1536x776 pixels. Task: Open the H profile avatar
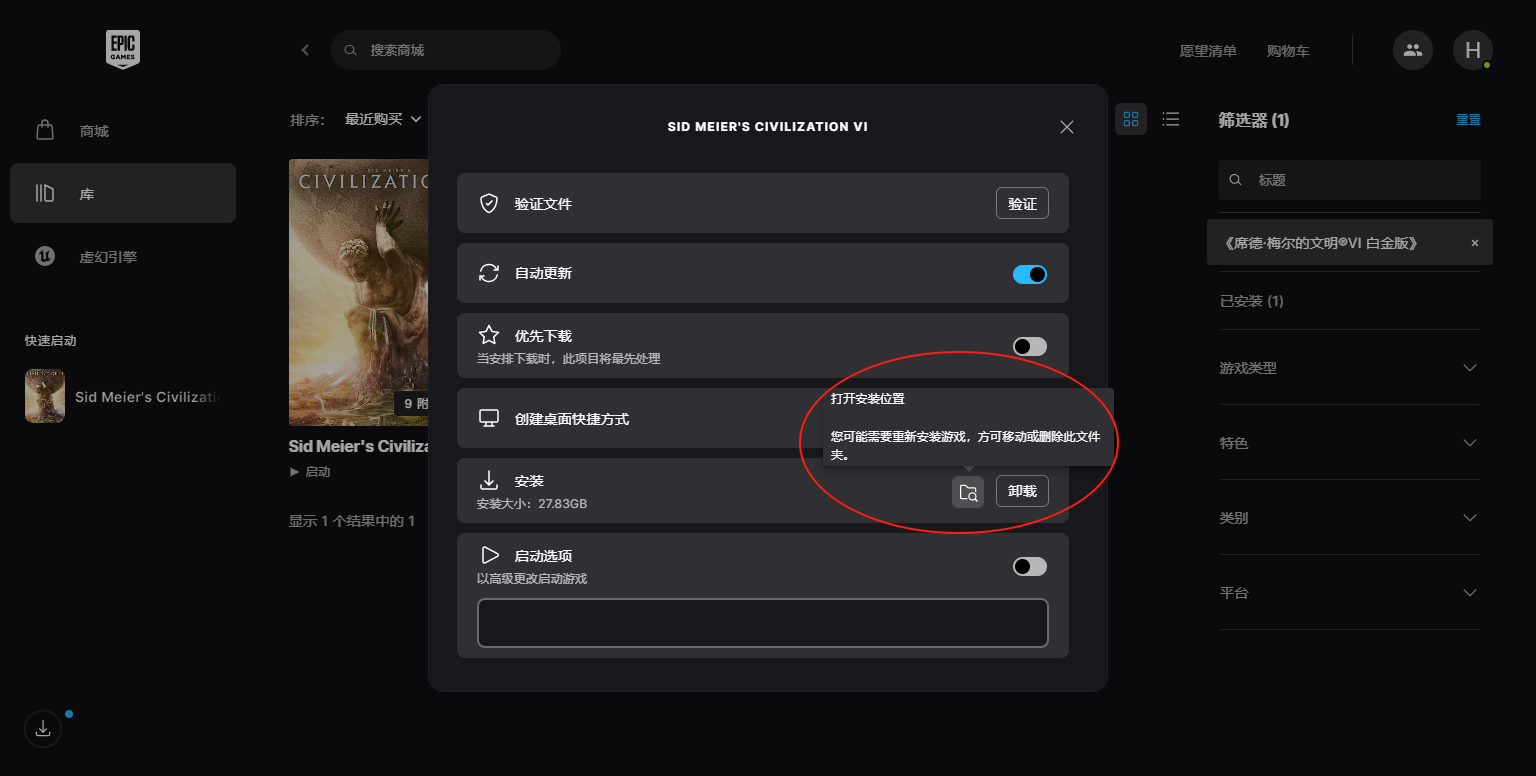1473,50
